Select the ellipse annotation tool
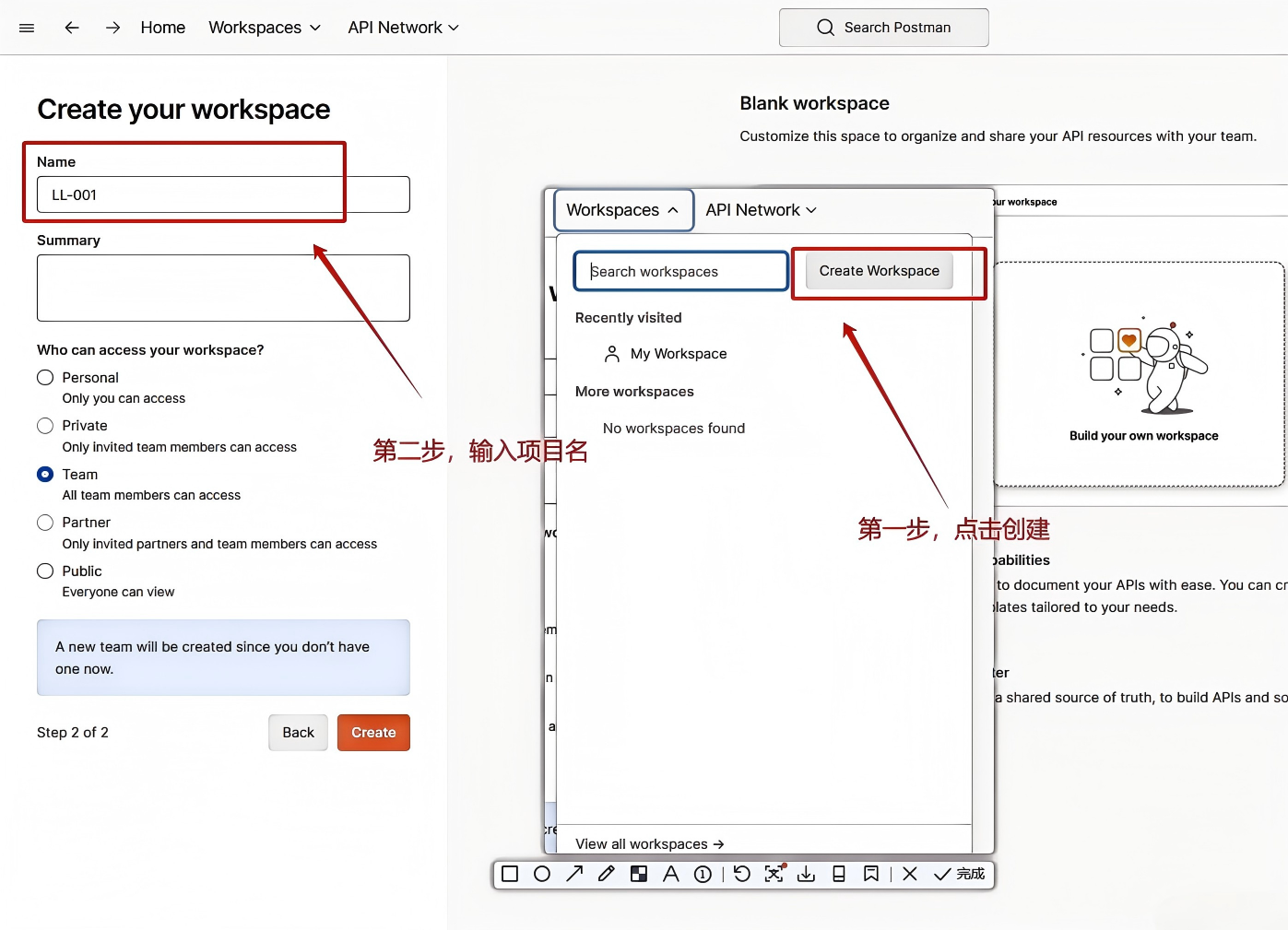This screenshot has height=930, width=1288. (x=542, y=874)
